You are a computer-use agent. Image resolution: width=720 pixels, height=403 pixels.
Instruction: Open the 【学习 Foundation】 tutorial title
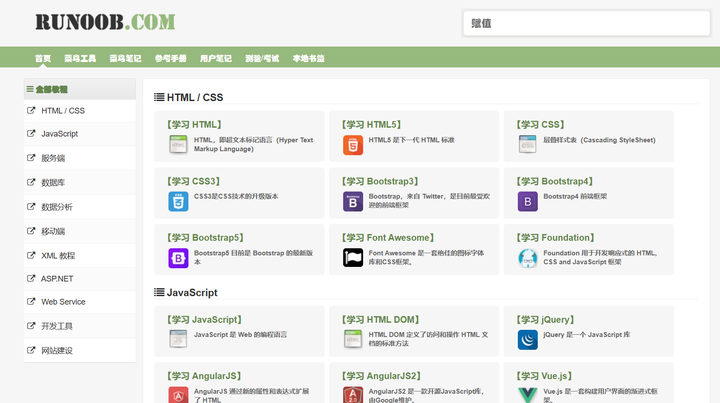coord(556,238)
